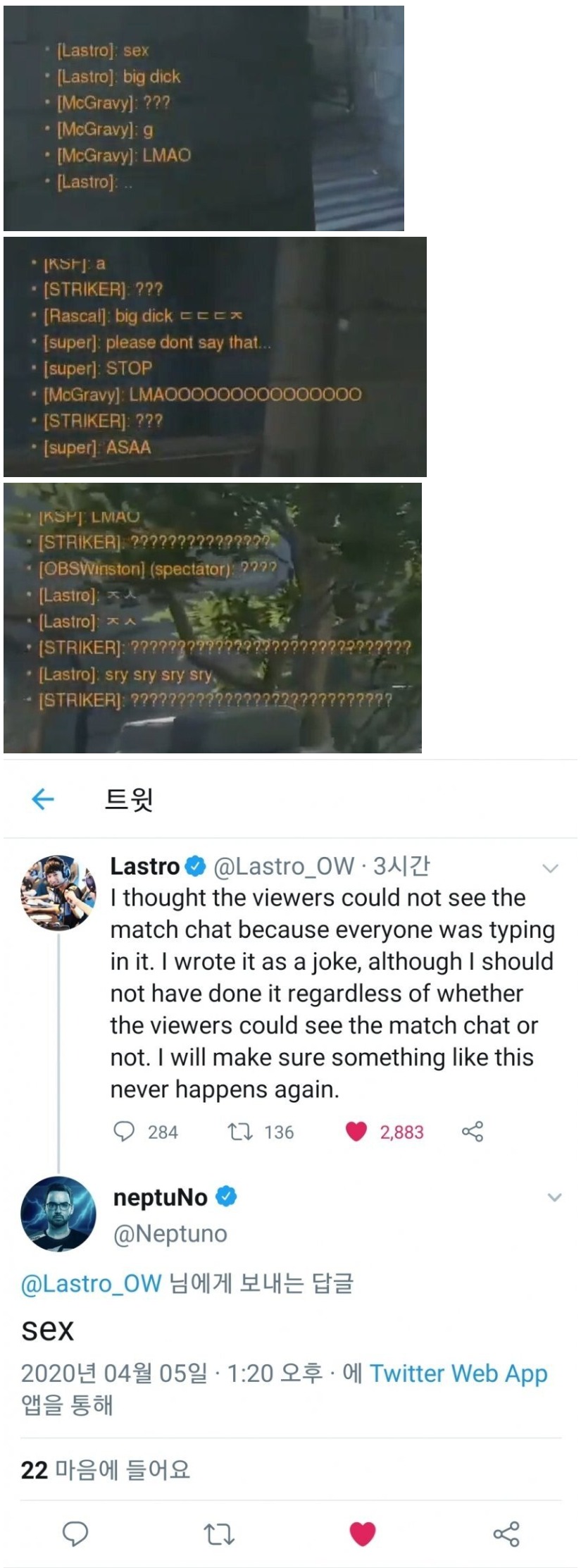This screenshot has width=581, height=1568.
Task: Open neptuNo's profile avatar
Action: (x=58, y=1214)
